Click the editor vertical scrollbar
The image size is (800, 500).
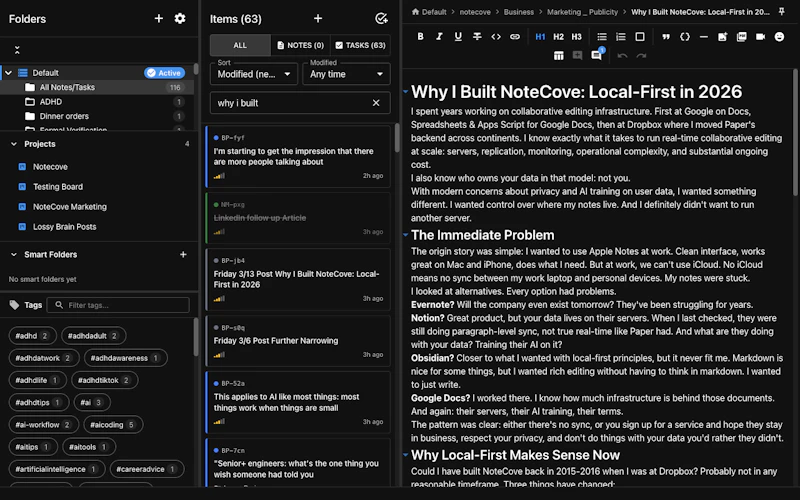795,133
